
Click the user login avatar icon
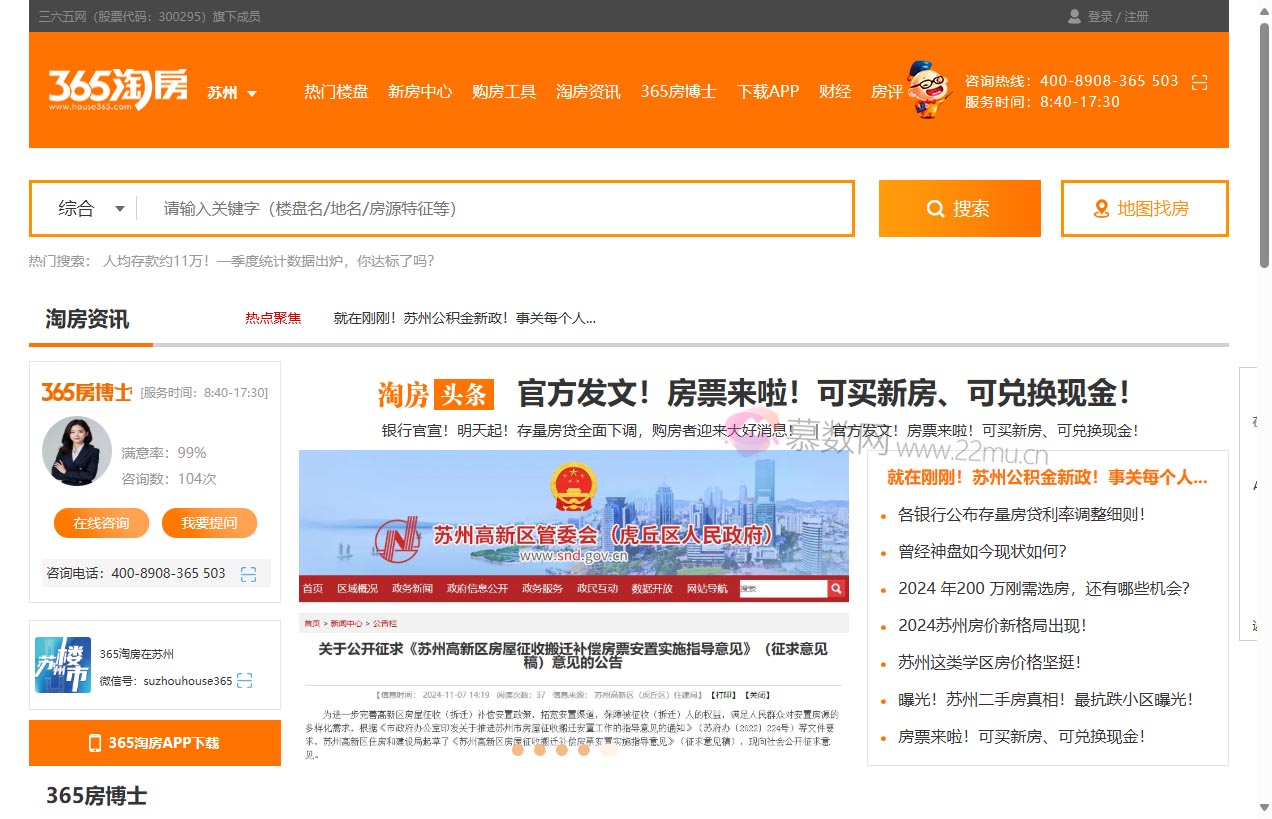tap(1074, 16)
